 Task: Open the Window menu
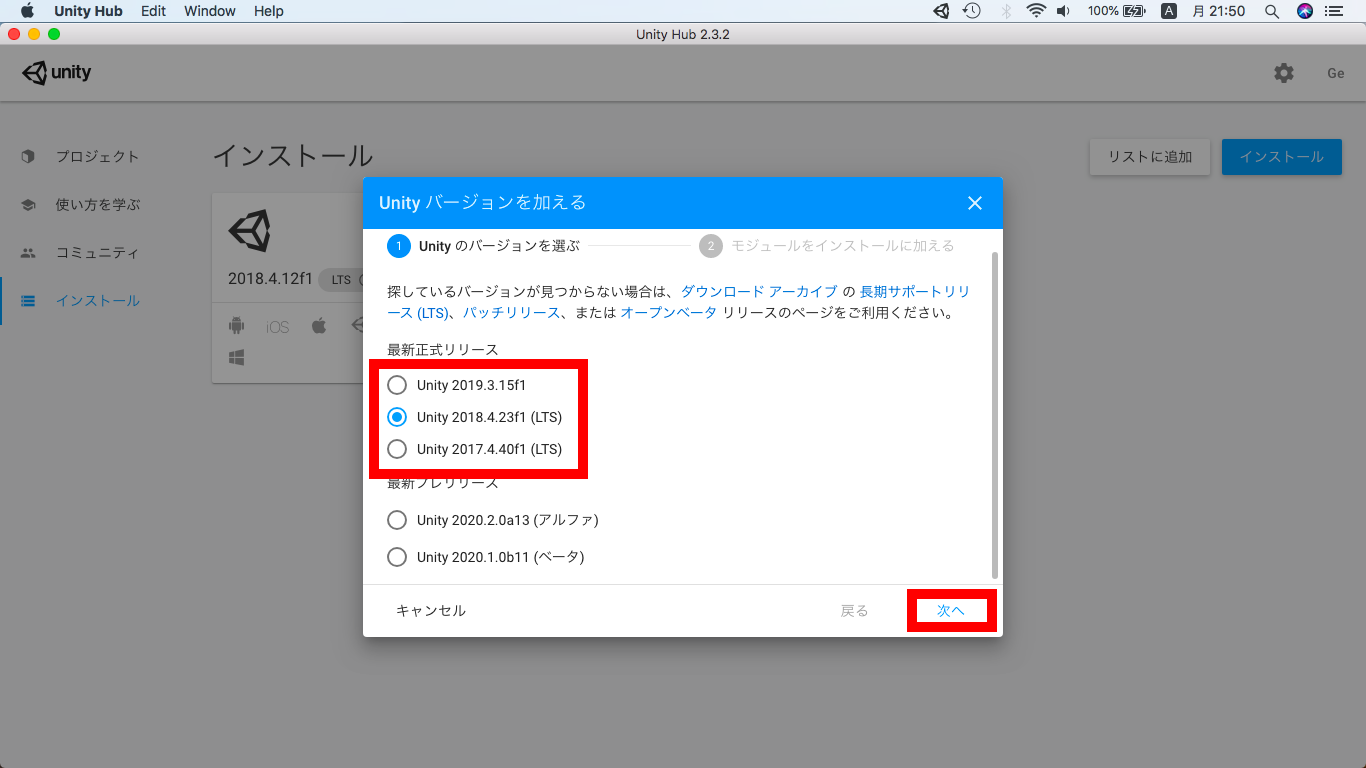pos(210,11)
